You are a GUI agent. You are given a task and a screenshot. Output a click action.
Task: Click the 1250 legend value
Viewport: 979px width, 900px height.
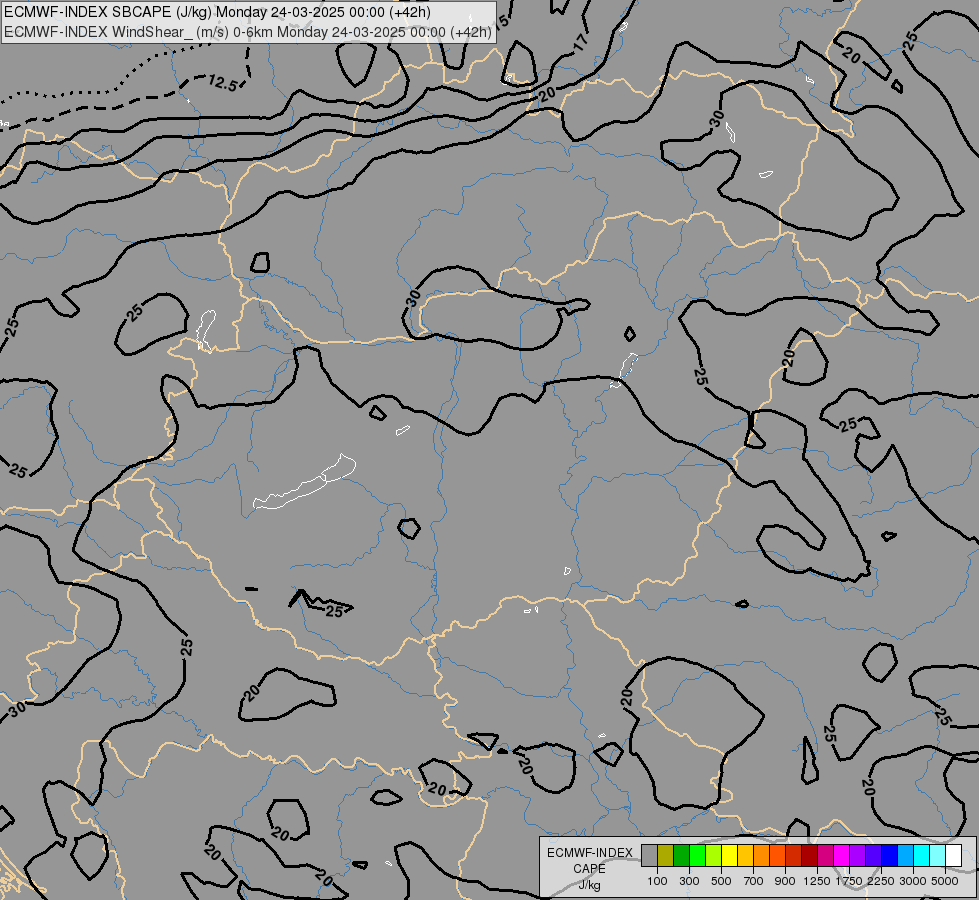(x=817, y=881)
